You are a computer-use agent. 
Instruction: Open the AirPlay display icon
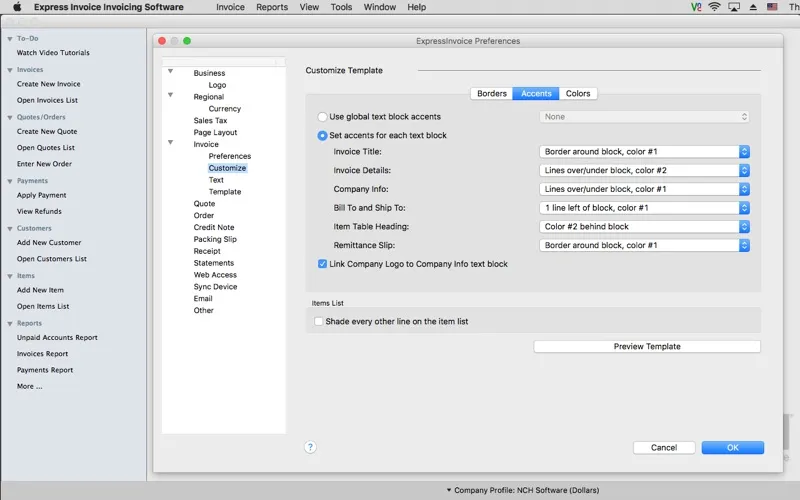pos(734,7)
